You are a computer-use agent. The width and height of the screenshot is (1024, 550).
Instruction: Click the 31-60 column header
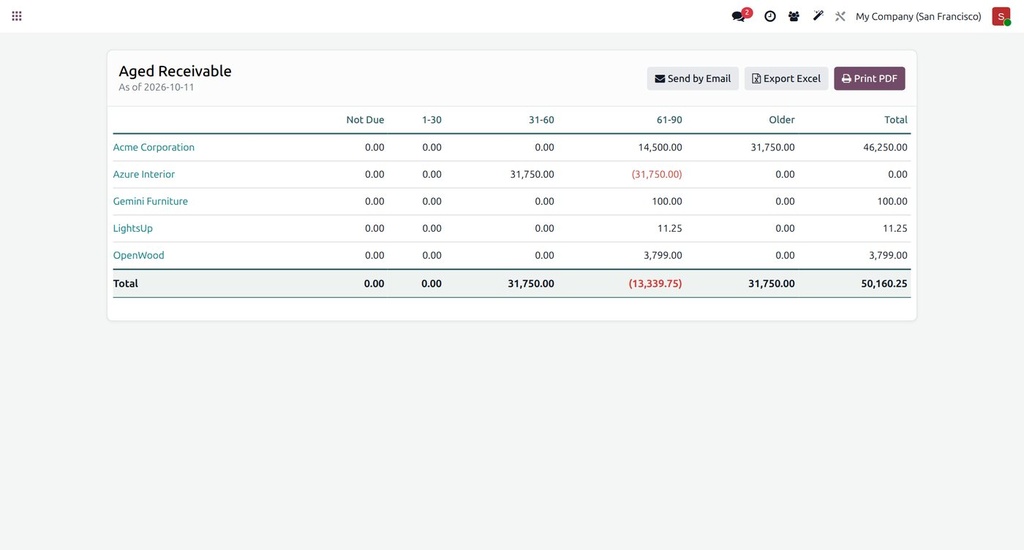coord(541,120)
